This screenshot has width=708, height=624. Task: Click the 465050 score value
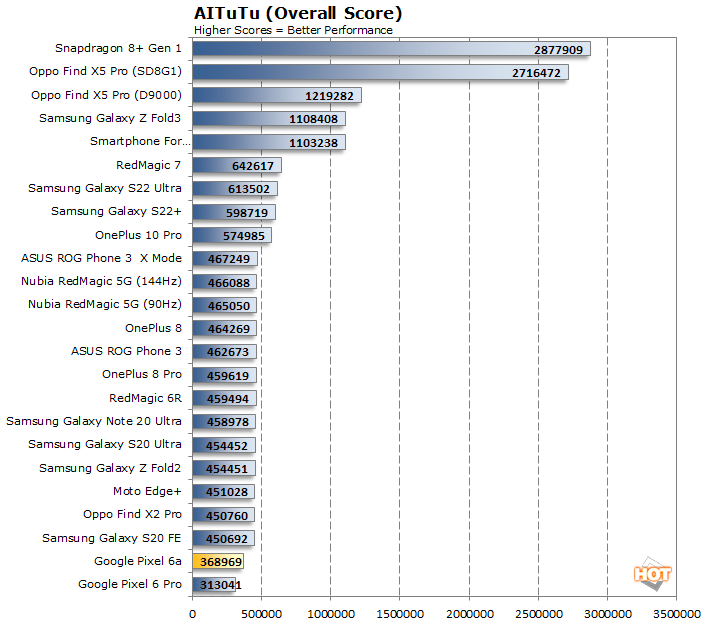pyautogui.click(x=229, y=306)
